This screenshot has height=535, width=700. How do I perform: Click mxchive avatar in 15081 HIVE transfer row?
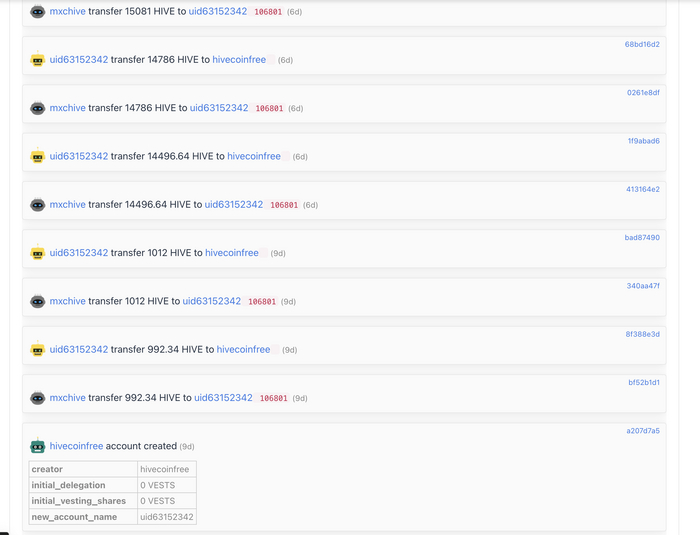coord(38,12)
